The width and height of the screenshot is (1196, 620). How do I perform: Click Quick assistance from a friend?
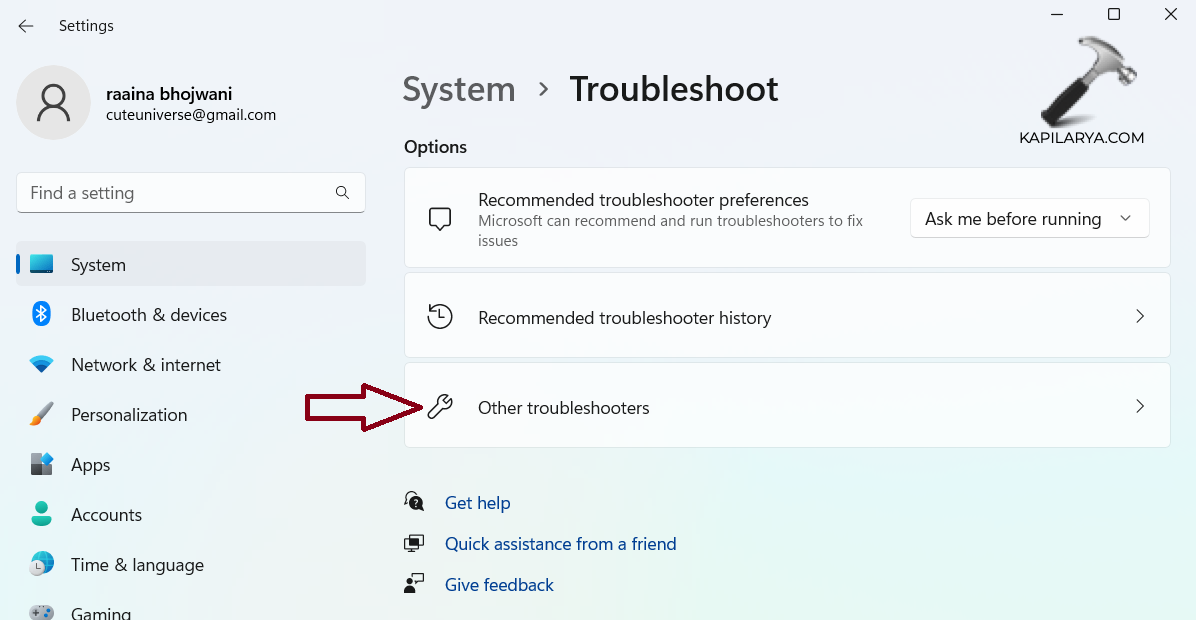(x=560, y=544)
